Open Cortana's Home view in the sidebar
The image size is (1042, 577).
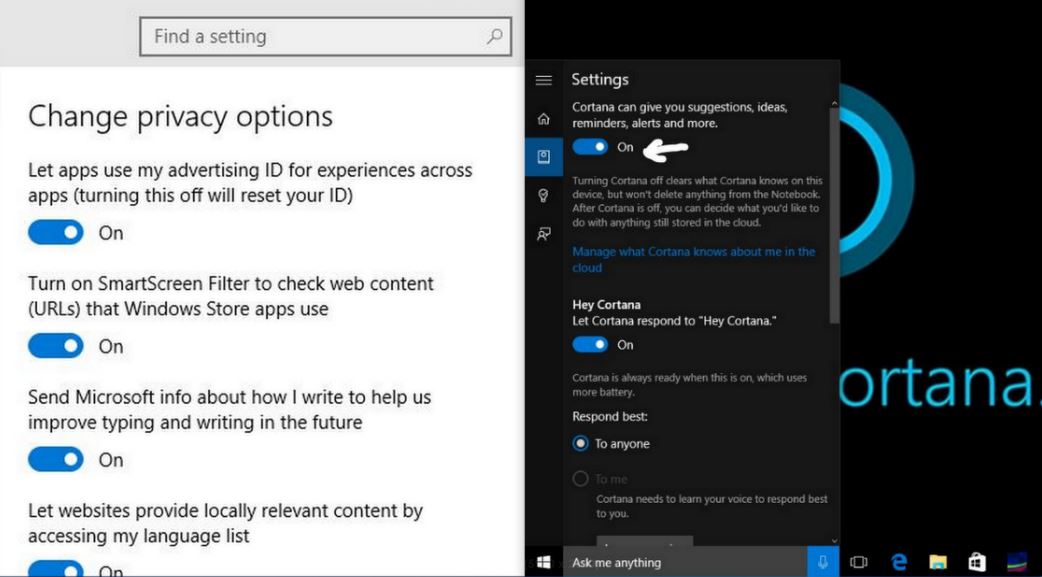(543, 118)
